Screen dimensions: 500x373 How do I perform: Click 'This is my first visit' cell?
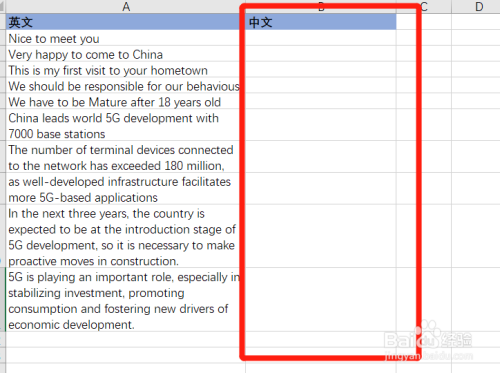pyautogui.click(x=126, y=70)
